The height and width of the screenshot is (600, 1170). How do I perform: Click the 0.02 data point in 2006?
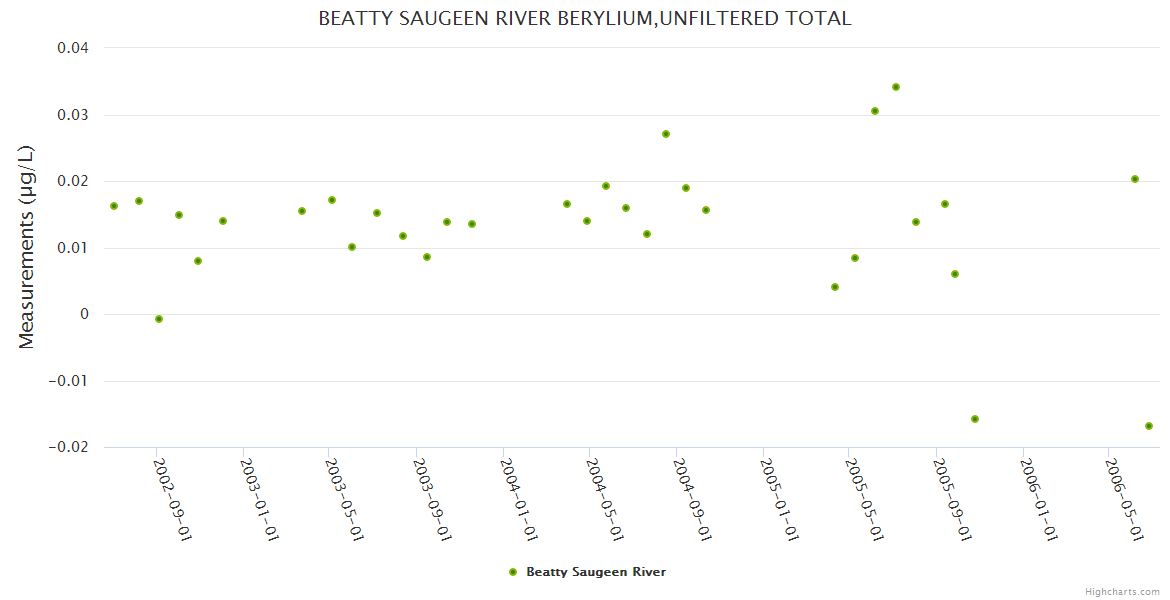tap(1135, 179)
